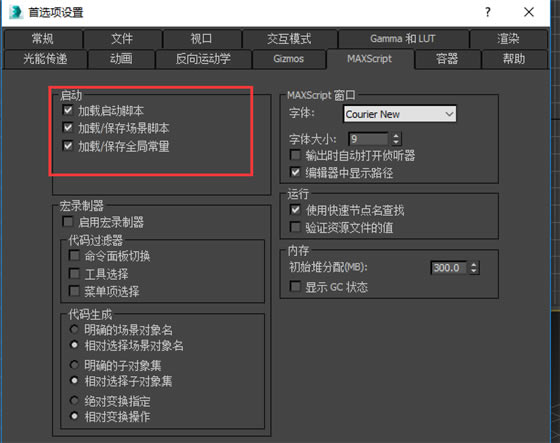Screen dimensions: 560x443
Task: Open the 视口 tab
Action: [x=201, y=39]
